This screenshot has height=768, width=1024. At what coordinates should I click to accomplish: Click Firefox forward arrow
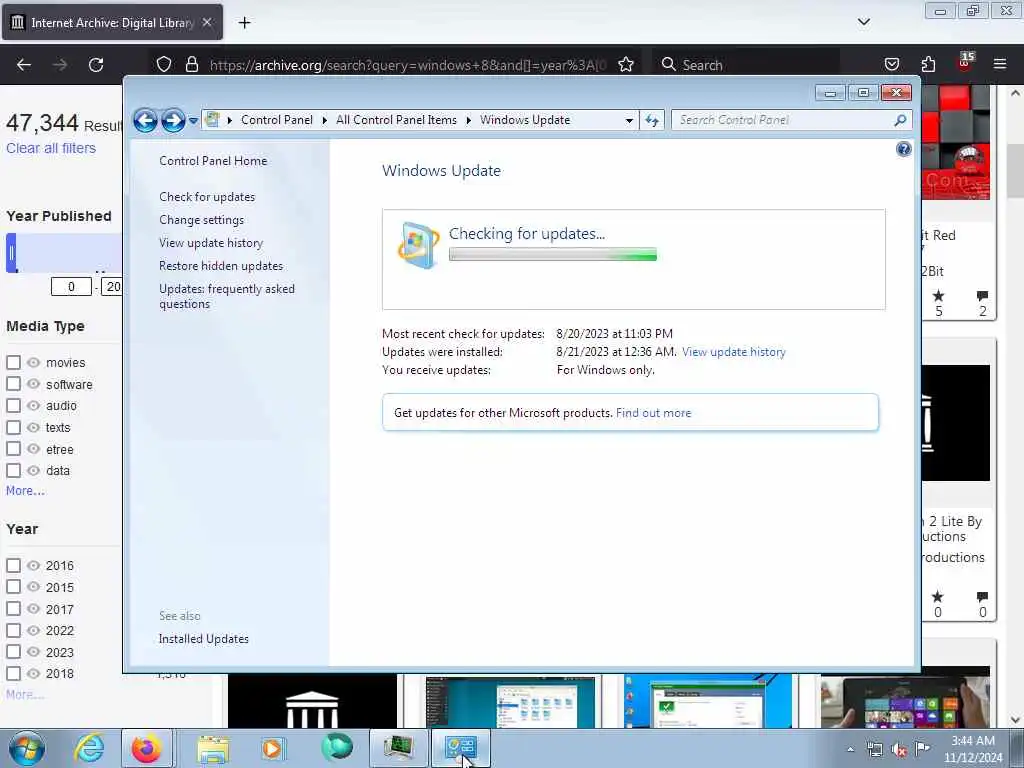[x=60, y=65]
